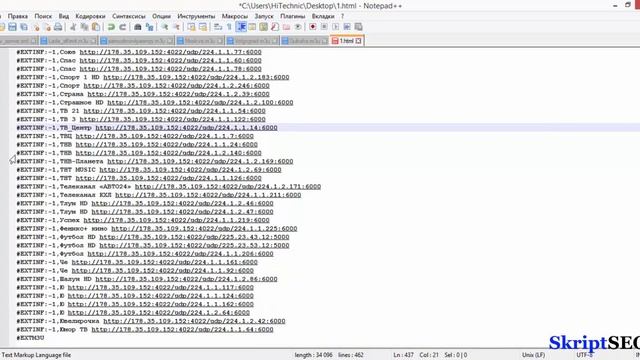Stop macro recording toolbar icon
640x360 pixels.
pos(324,27)
